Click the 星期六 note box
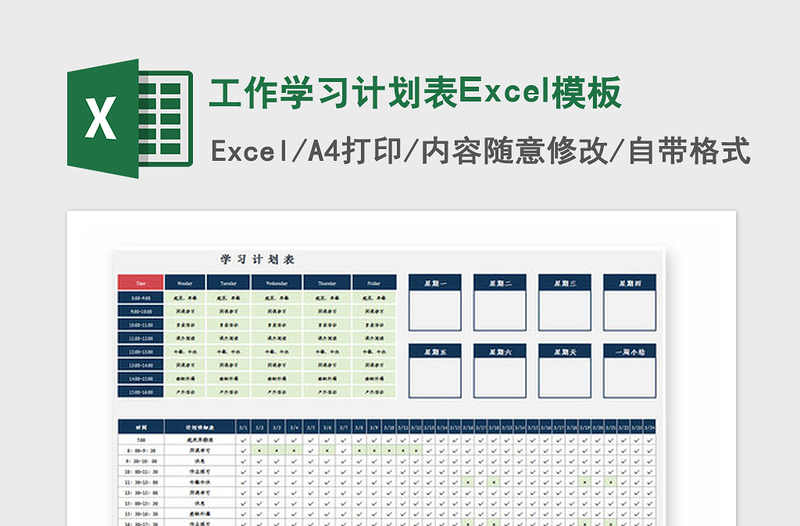This screenshot has width=800, height=526. coord(499,371)
